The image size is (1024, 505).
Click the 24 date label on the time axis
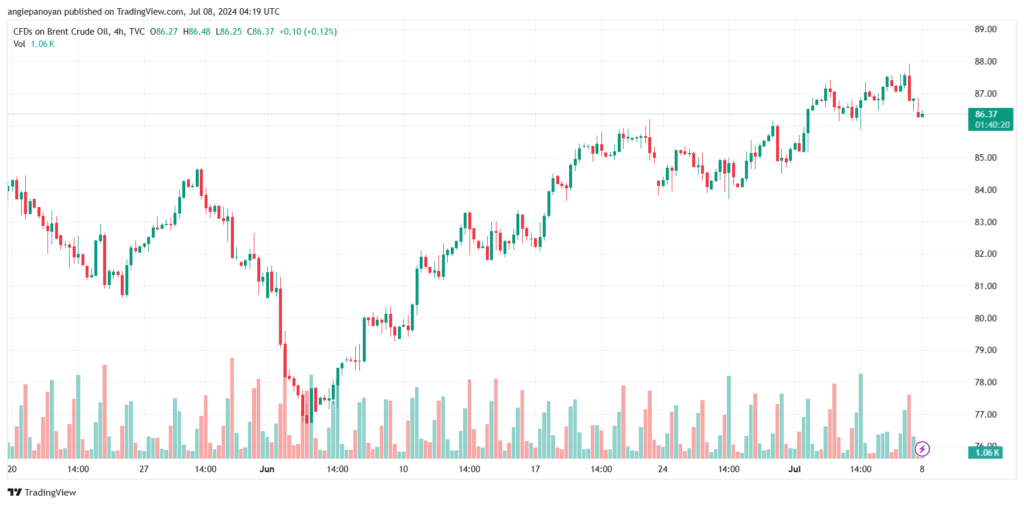pyautogui.click(x=663, y=469)
